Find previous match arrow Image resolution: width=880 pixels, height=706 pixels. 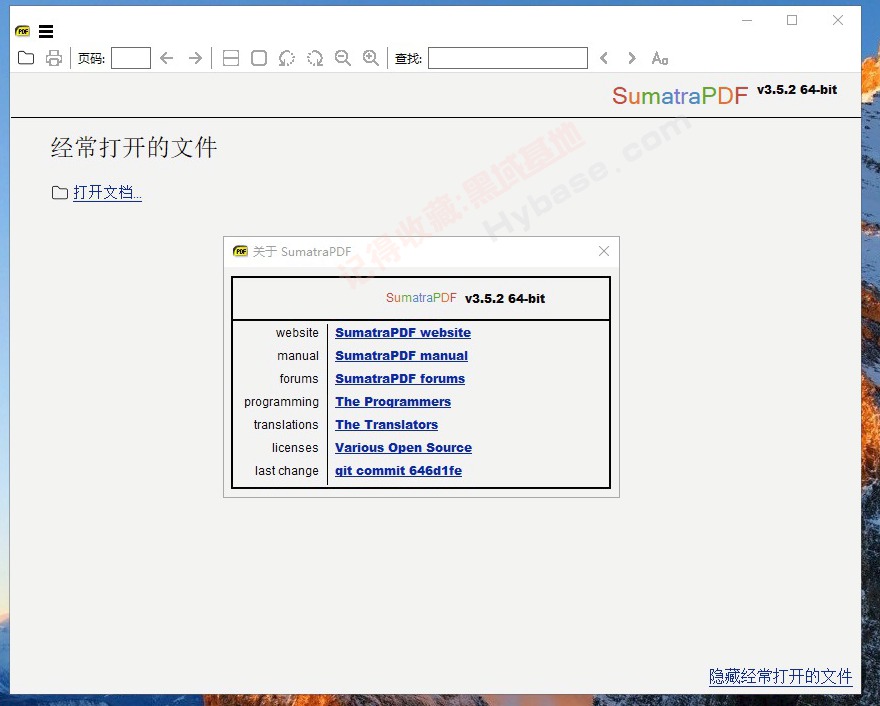point(604,58)
